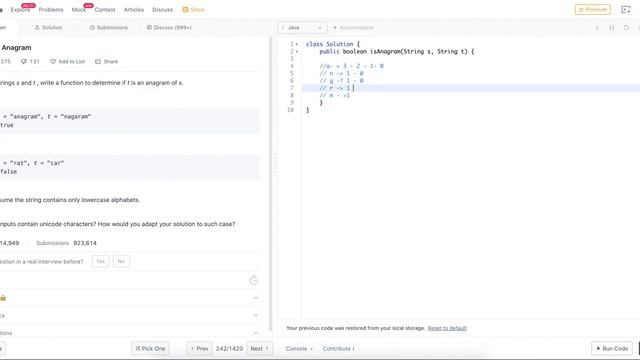Image resolution: width=640 pixels, height=360 pixels.
Task: Click the comment line '// n -> 1 - 0'
Action: pyautogui.click(x=341, y=73)
